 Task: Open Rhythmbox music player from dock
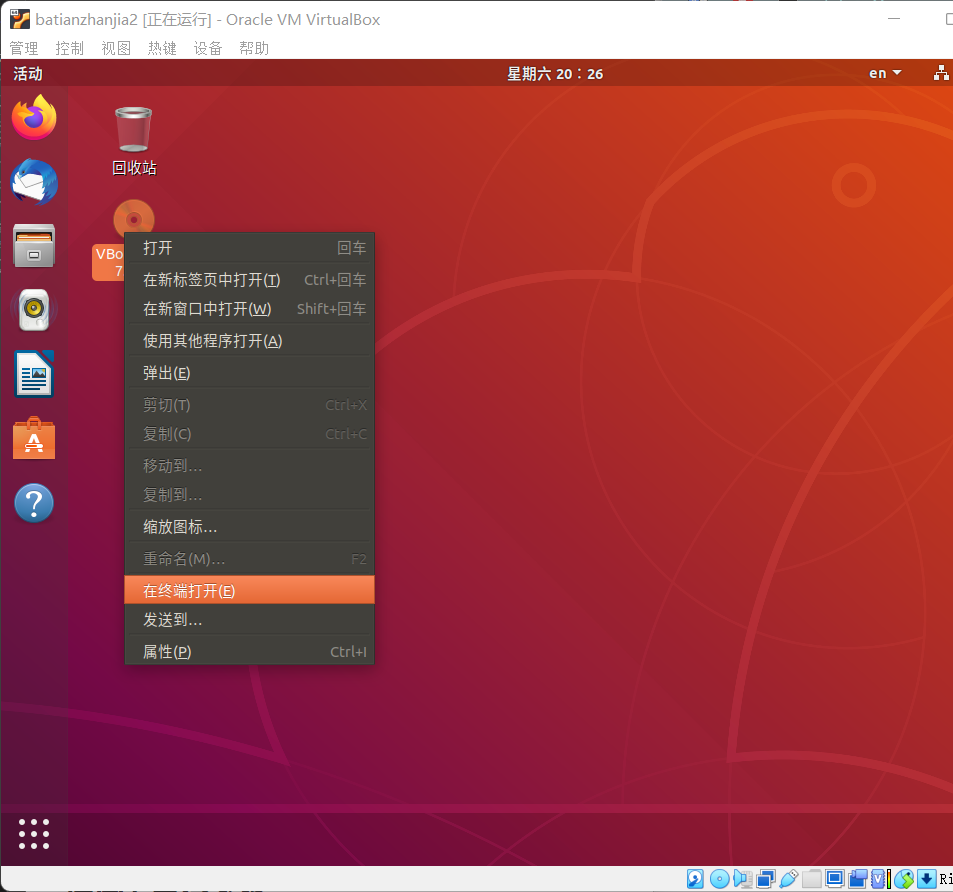pyautogui.click(x=34, y=310)
